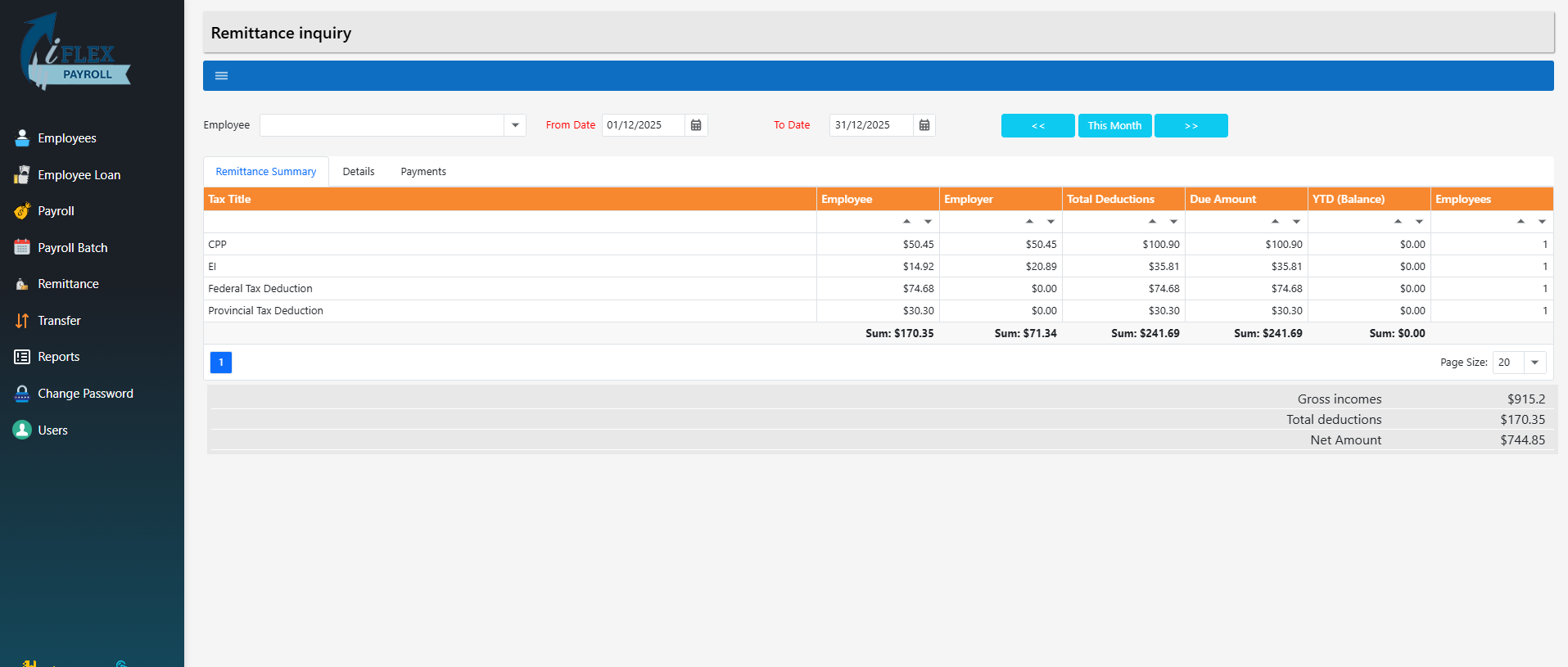Sort Employee column ascending
The height and width of the screenshot is (667, 1568).
coord(906,221)
